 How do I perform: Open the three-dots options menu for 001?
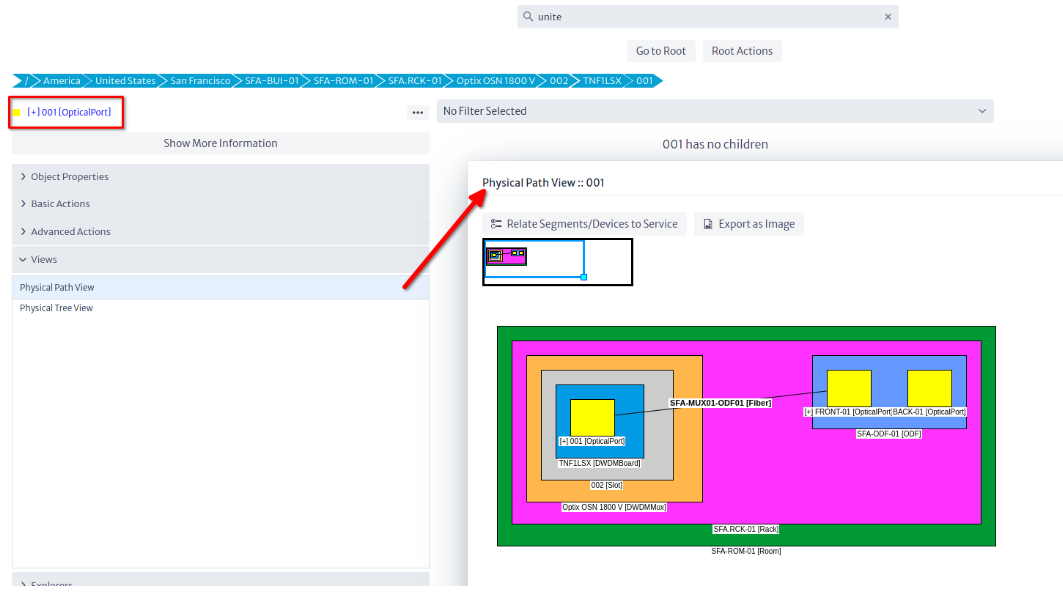pos(418,113)
